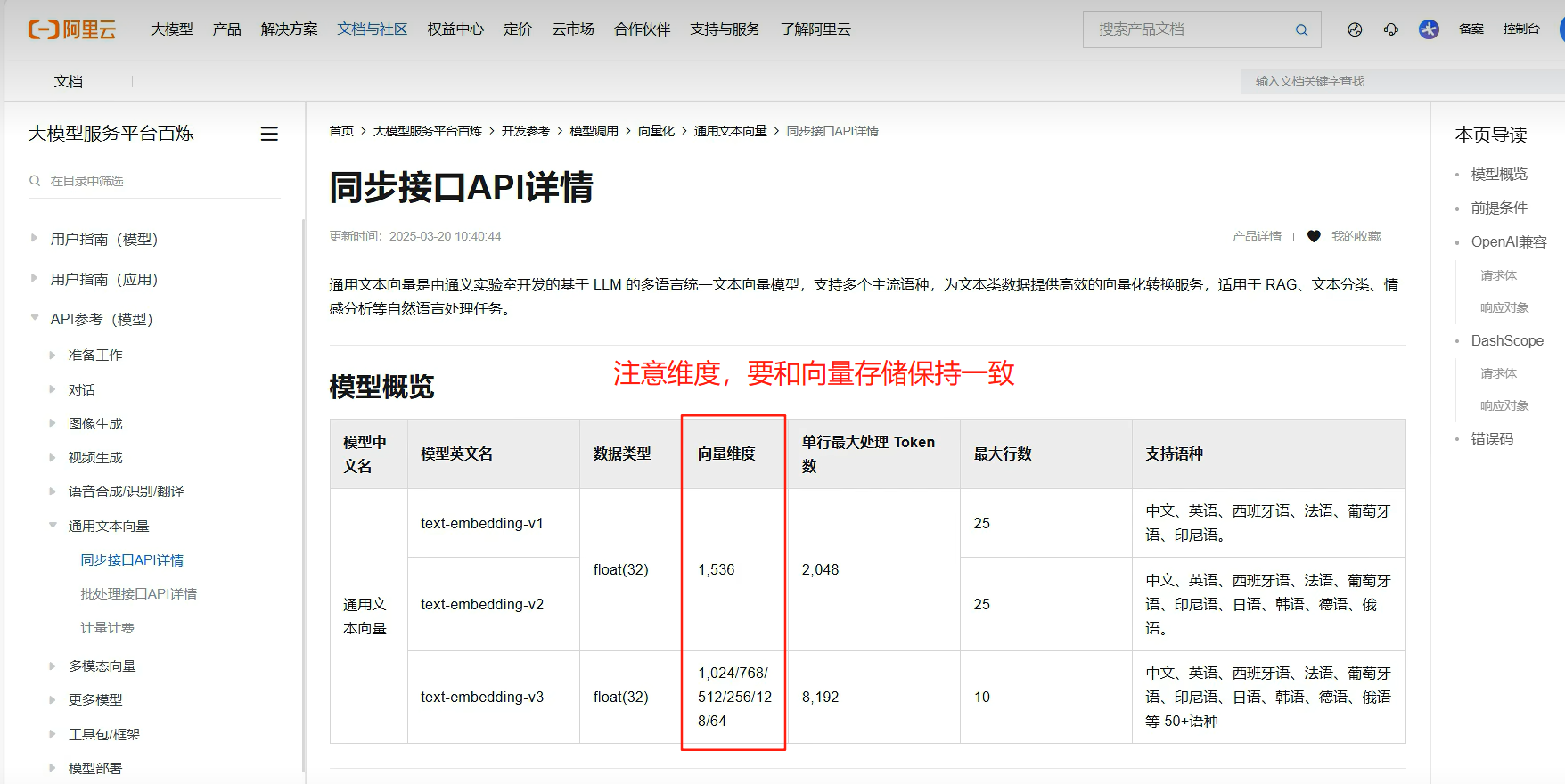Open 支持与服务 top menu
Image resolution: width=1565 pixels, height=784 pixels.
coord(725,29)
